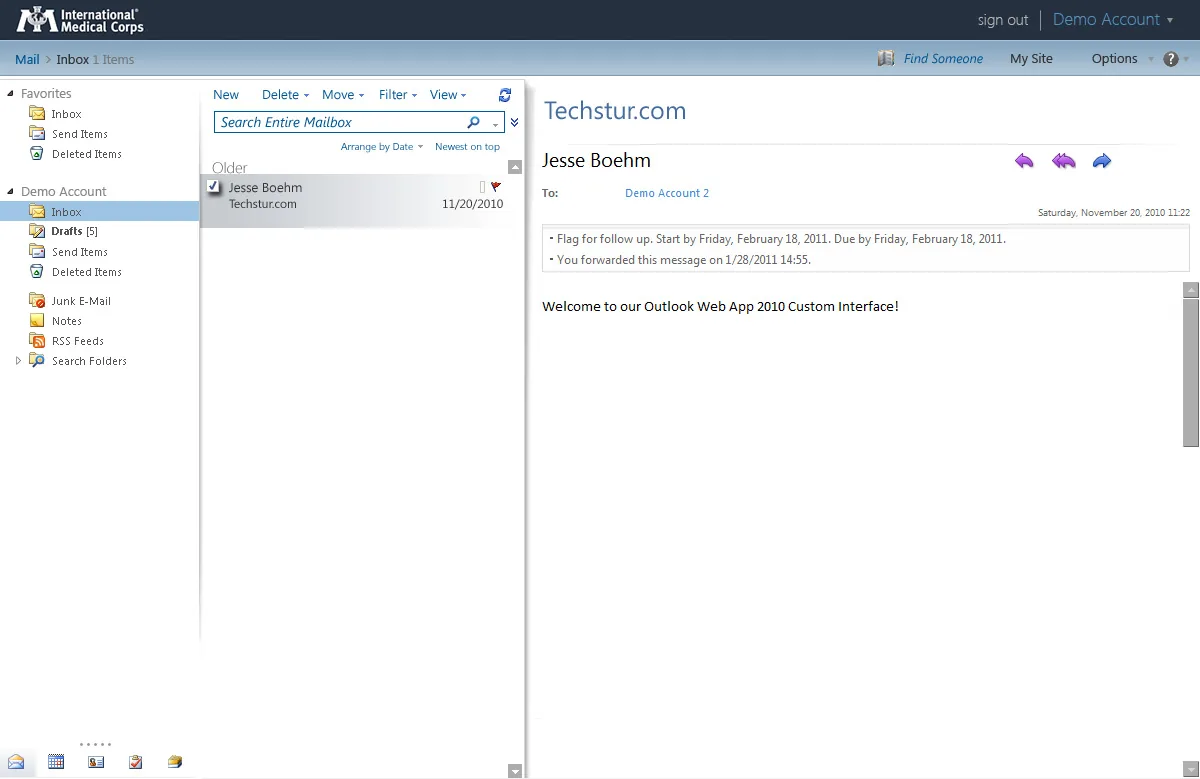Open the Drafts [5] folder

point(74,231)
